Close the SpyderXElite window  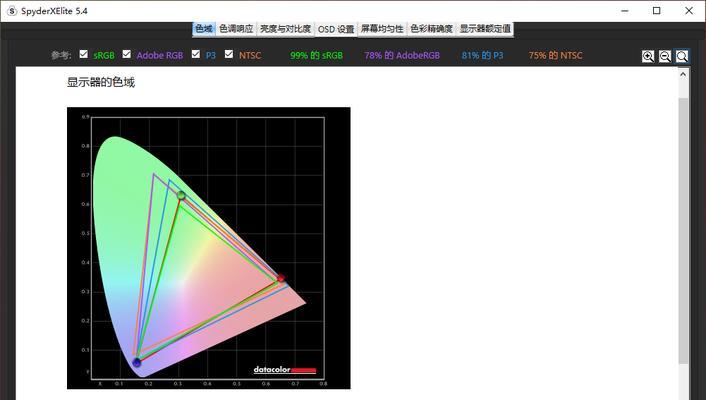point(689,11)
